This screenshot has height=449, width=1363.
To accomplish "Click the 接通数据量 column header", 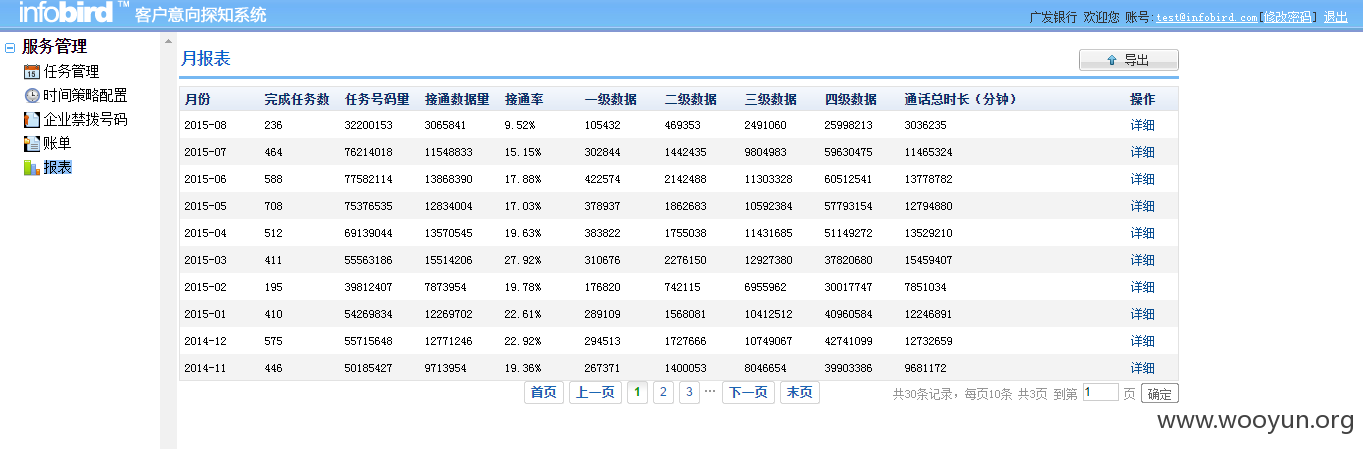I will pyautogui.click(x=457, y=99).
